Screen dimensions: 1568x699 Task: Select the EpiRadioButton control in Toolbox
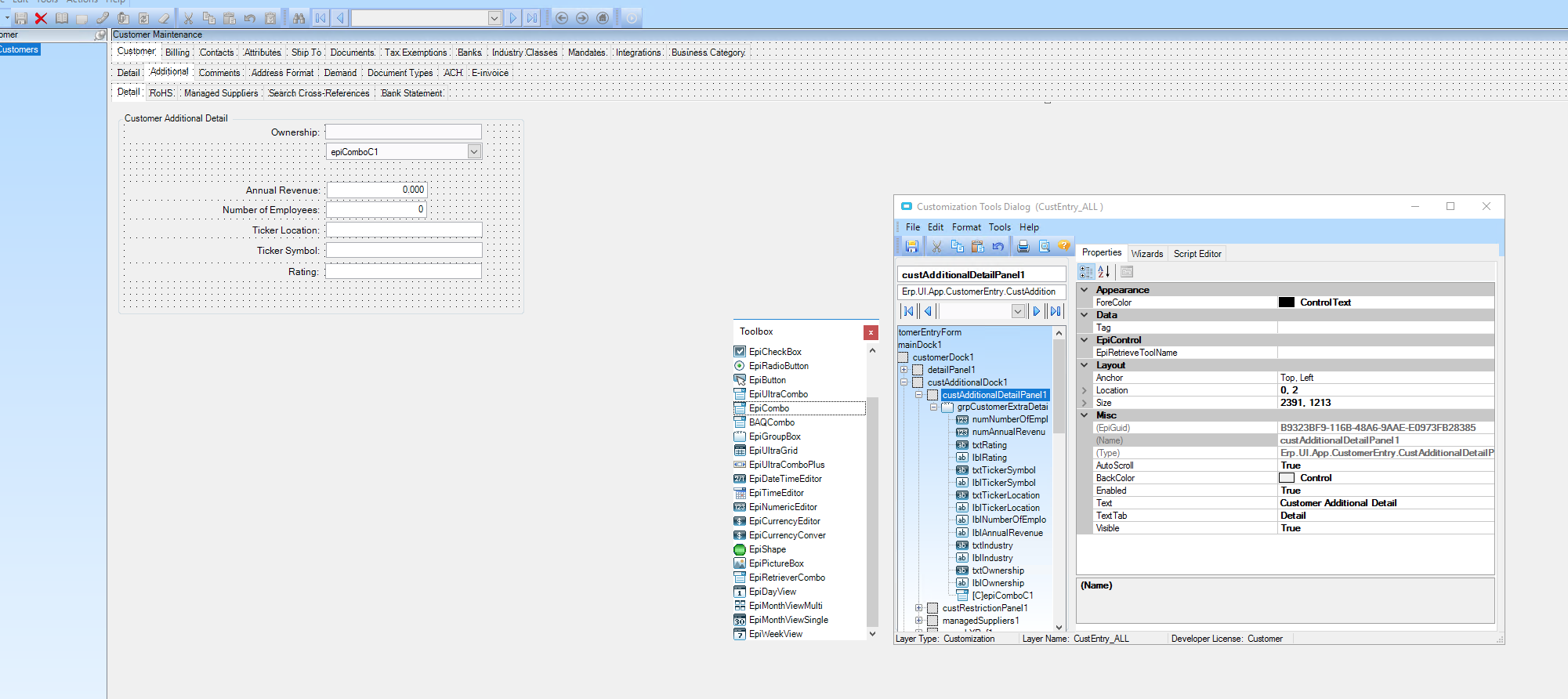[778, 366]
